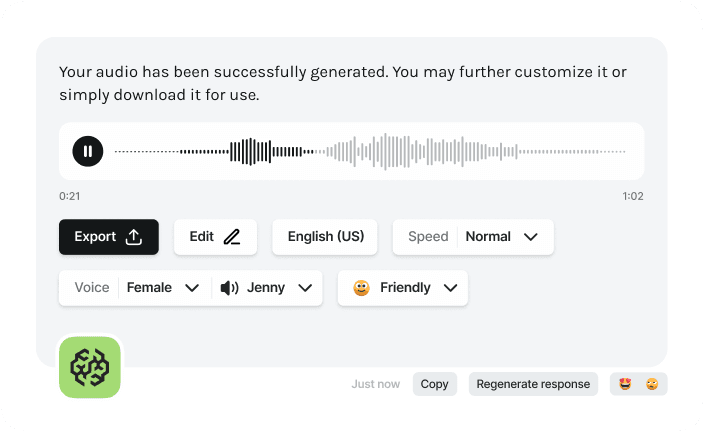
Task: Click the green AI assistant avatar
Action: [x=90, y=367]
